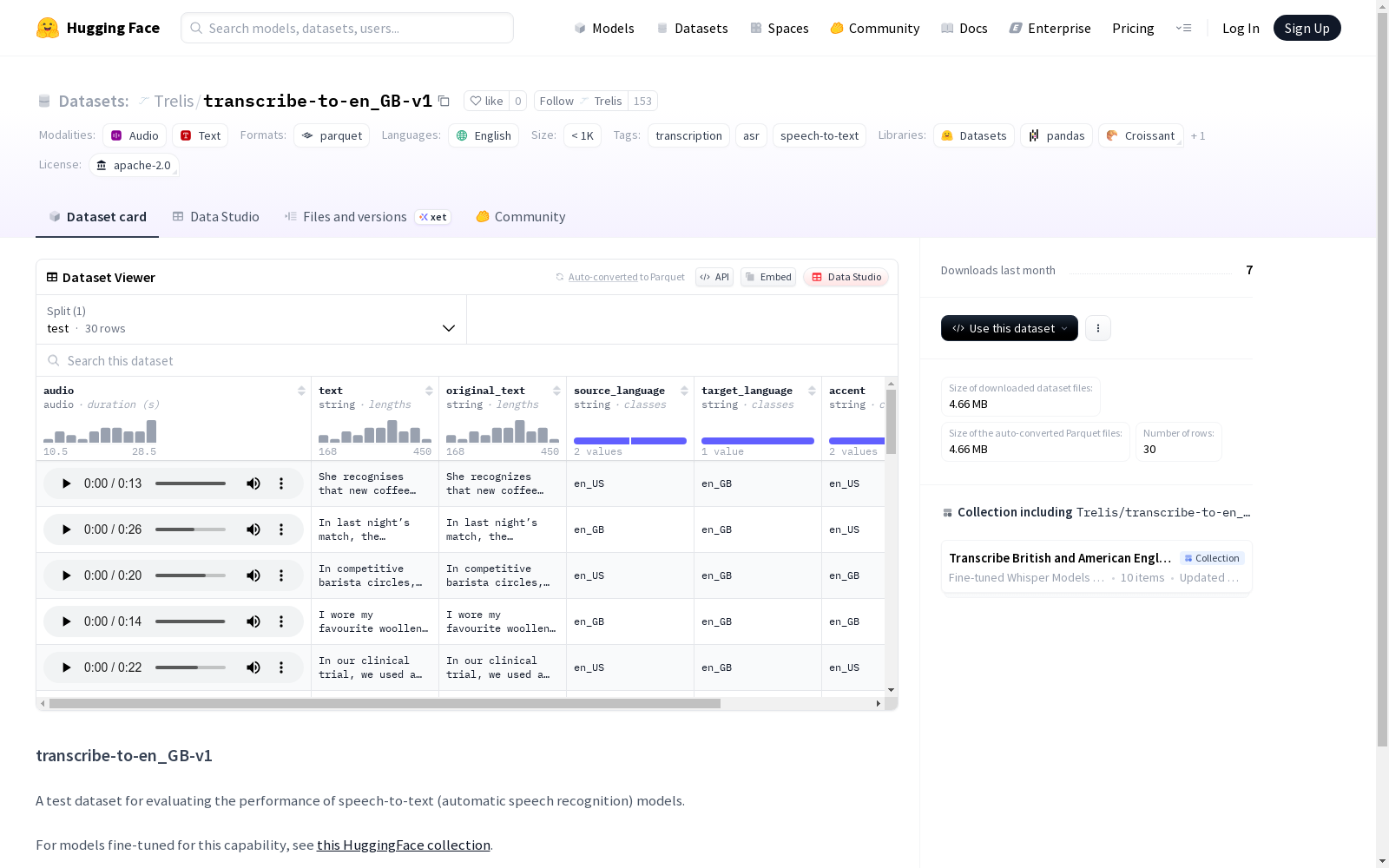Copy dataset name with the copy icon

(444, 101)
